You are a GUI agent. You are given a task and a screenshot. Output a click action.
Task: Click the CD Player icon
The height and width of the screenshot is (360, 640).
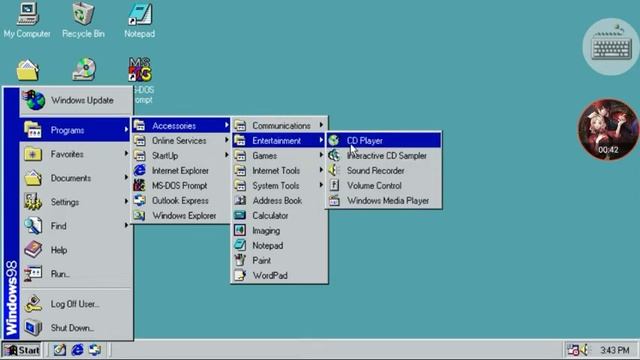pyautogui.click(x=334, y=141)
